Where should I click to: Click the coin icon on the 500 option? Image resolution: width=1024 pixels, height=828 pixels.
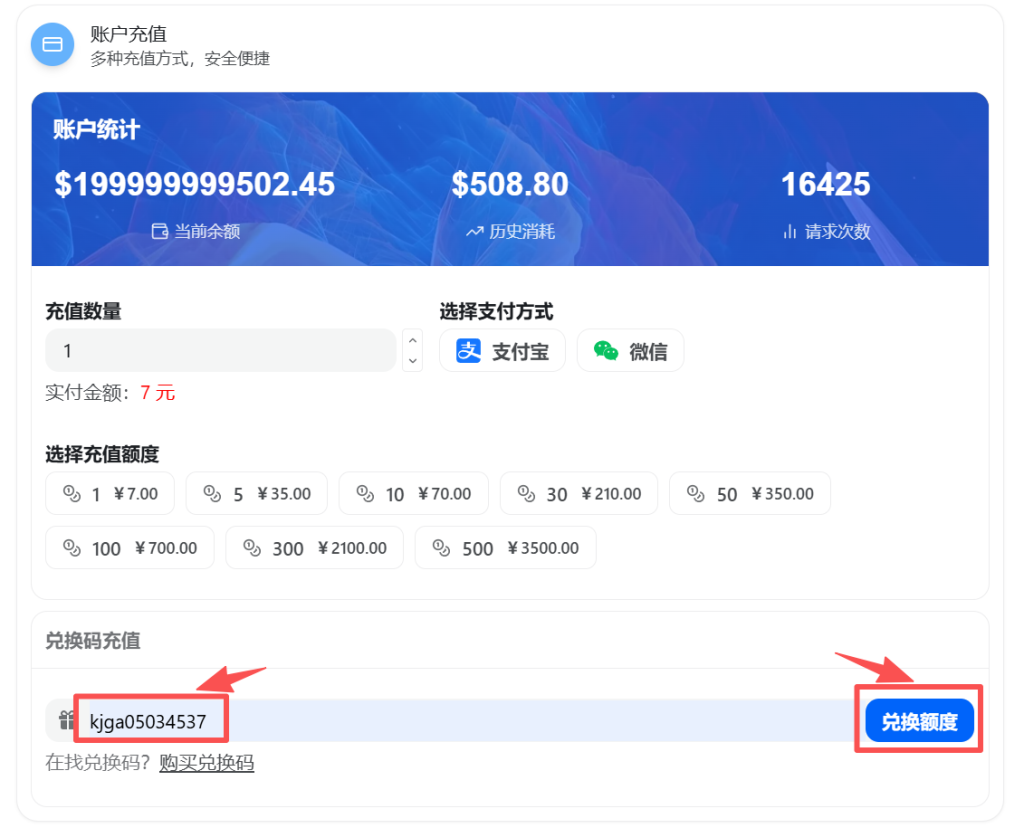tap(440, 548)
